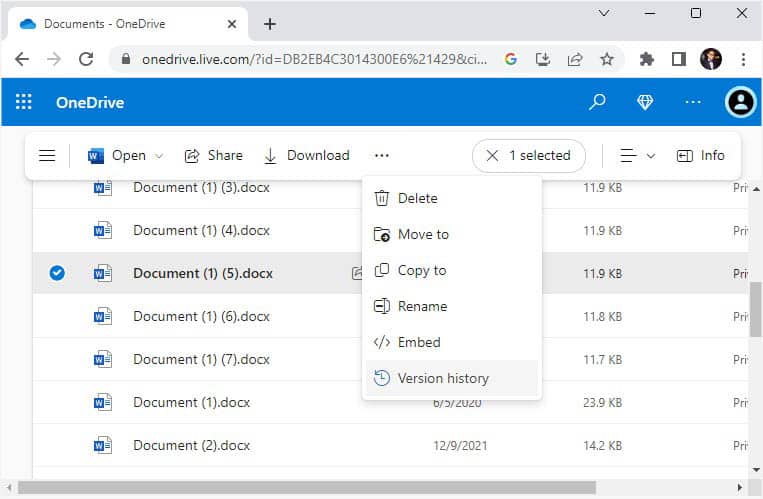This screenshot has width=763, height=499.
Task: Clear selection via 1 selected button
Action: tap(528, 156)
